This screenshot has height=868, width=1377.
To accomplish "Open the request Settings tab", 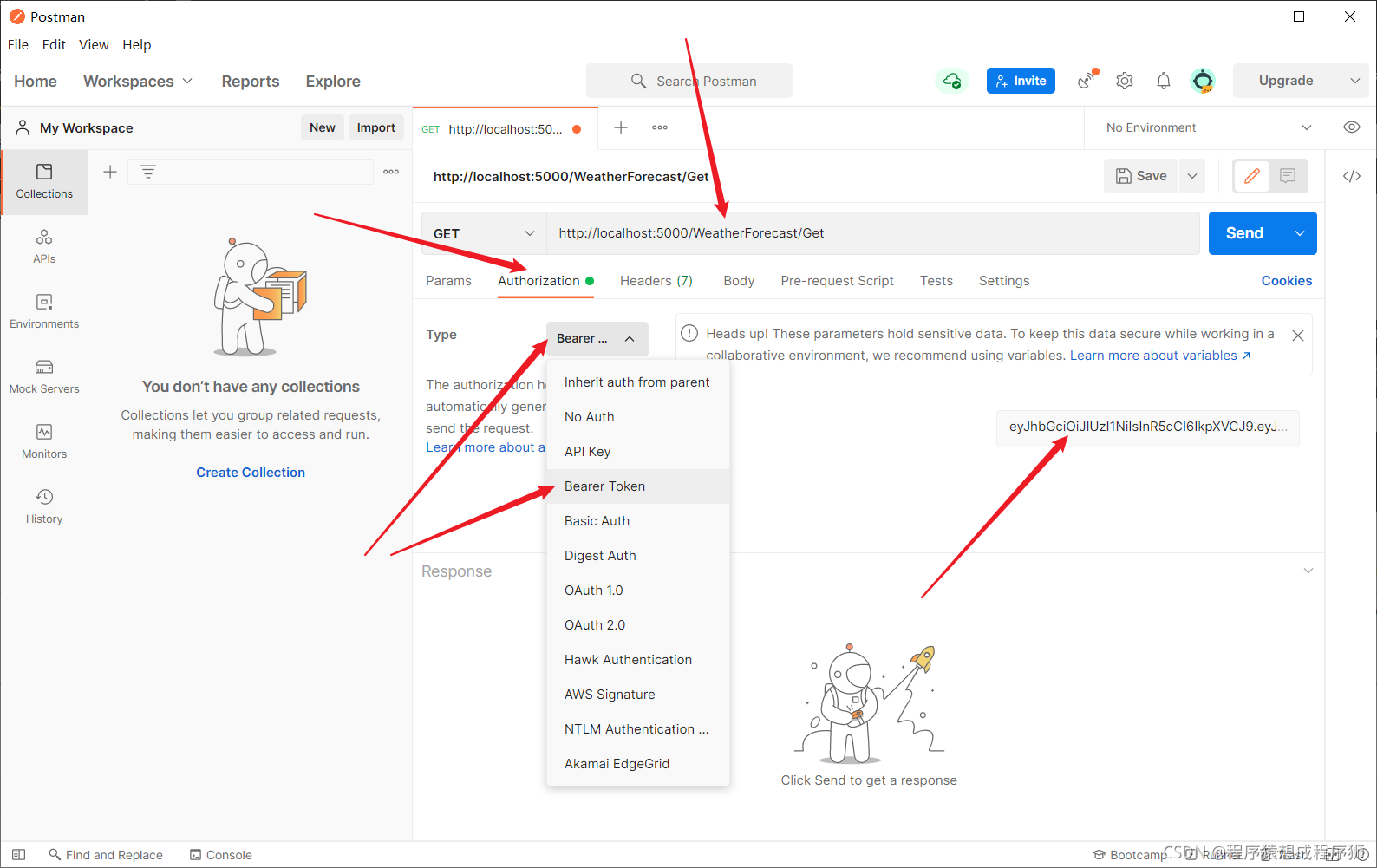I will [x=1004, y=280].
